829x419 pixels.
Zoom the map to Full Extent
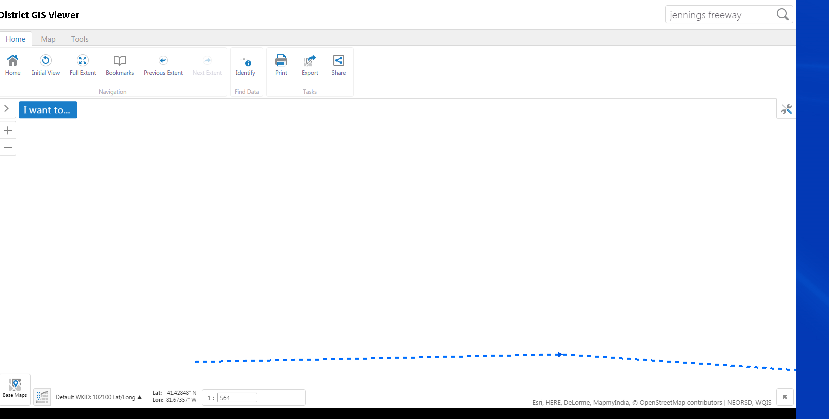pyautogui.click(x=82, y=65)
